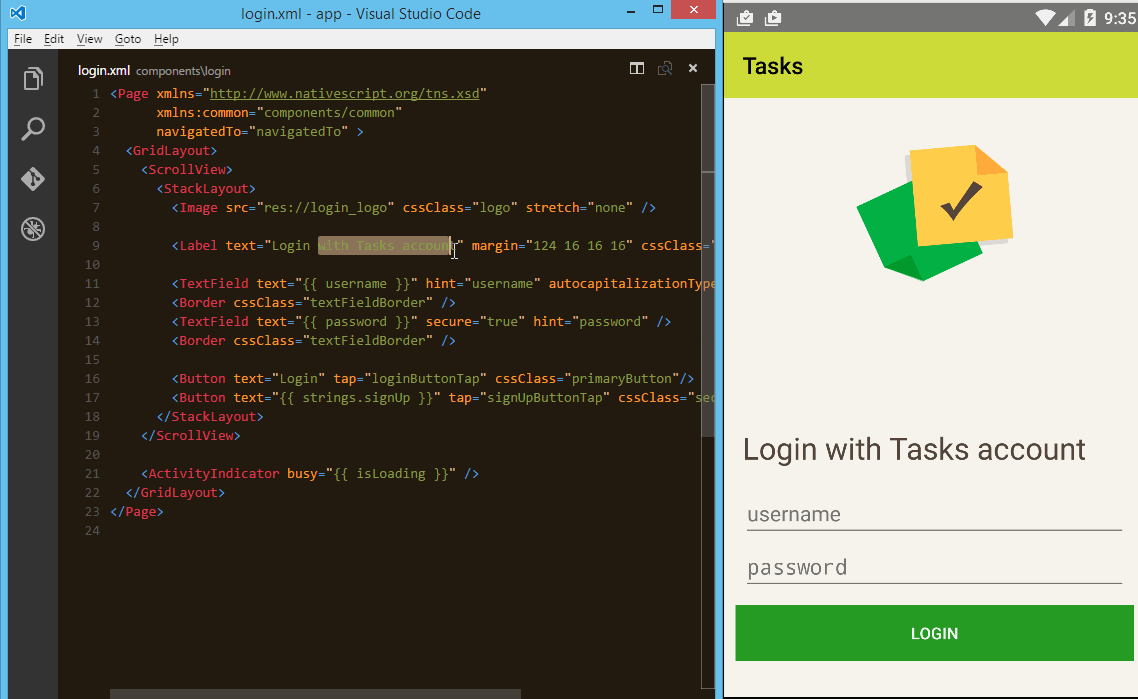This screenshot has height=699, width=1138.
Task: Click the first notification icon in Android status bar
Action: click(745, 18)
